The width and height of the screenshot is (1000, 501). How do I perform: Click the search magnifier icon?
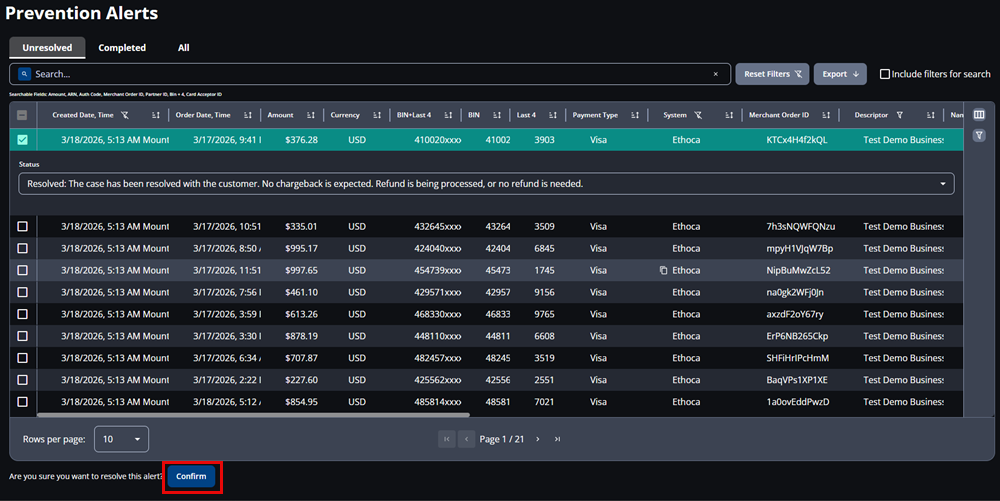24,74
